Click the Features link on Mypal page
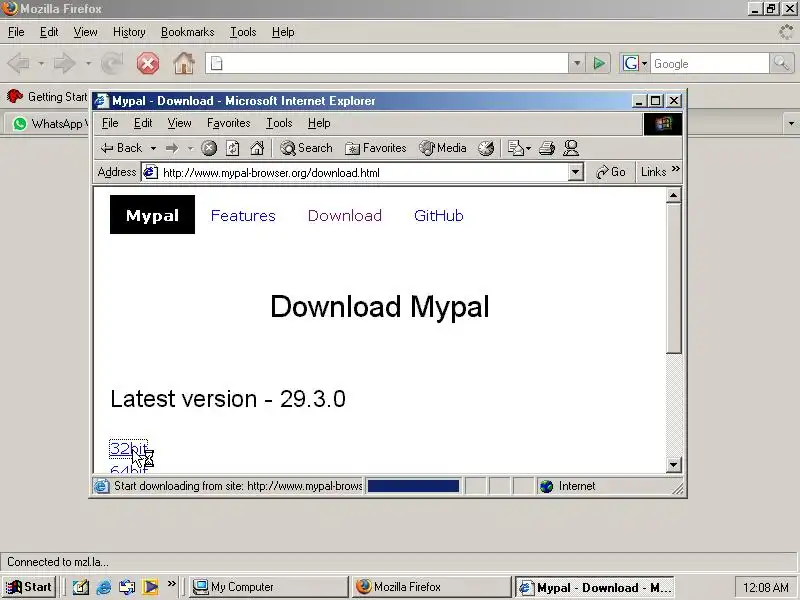800x600 pixels. [243, 215]
